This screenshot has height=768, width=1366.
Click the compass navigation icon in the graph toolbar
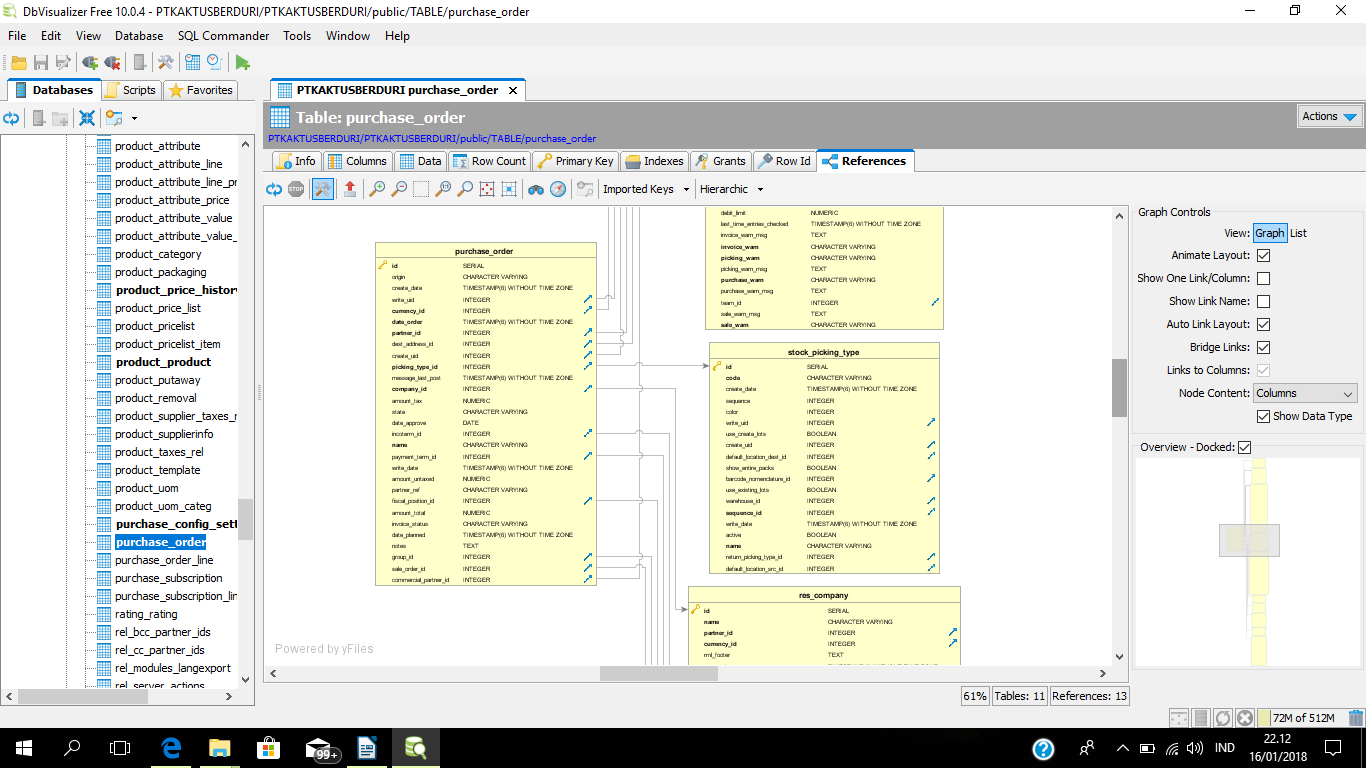click(558, 189)
